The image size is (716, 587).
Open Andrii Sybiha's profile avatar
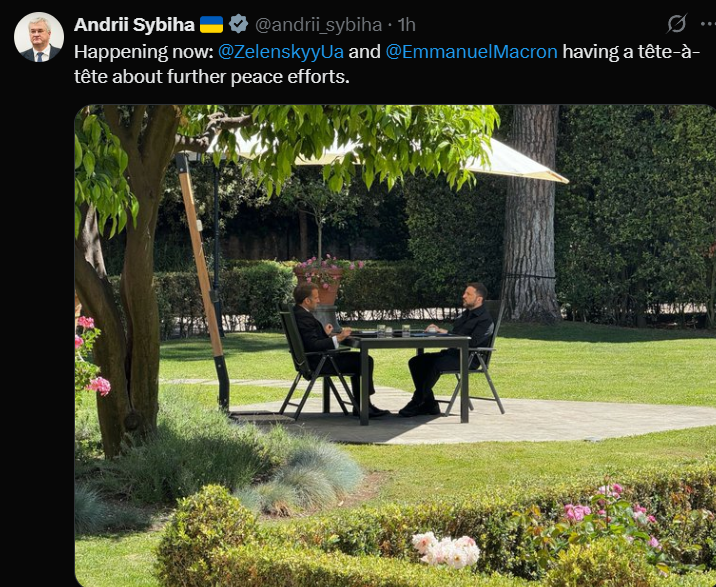tap(39, 37)
